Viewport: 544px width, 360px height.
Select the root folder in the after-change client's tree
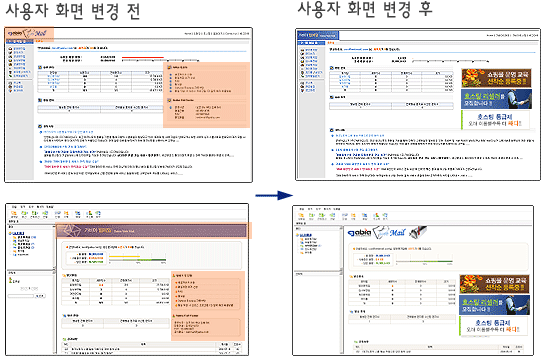tap(305, 235)
